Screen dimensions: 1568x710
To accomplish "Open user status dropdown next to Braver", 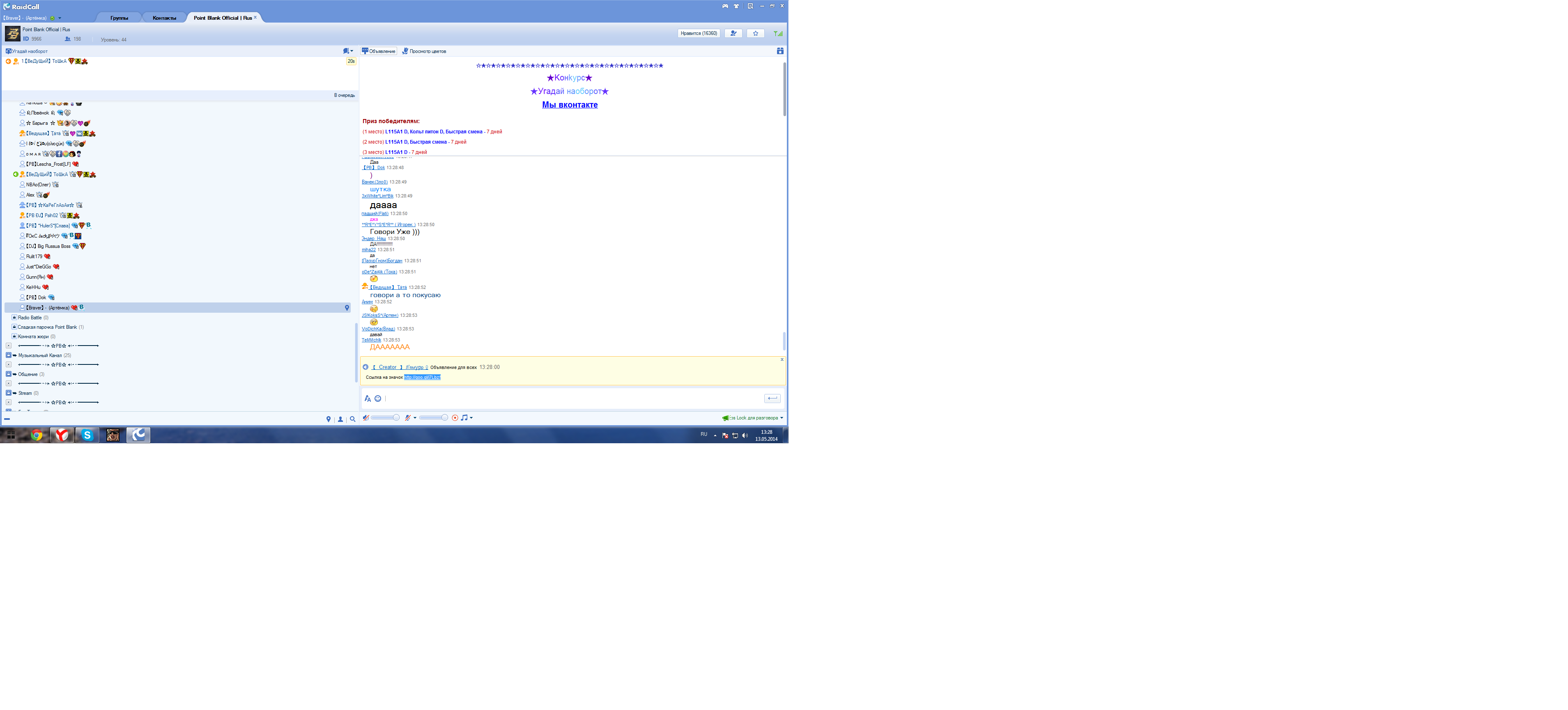I will 60,18.
